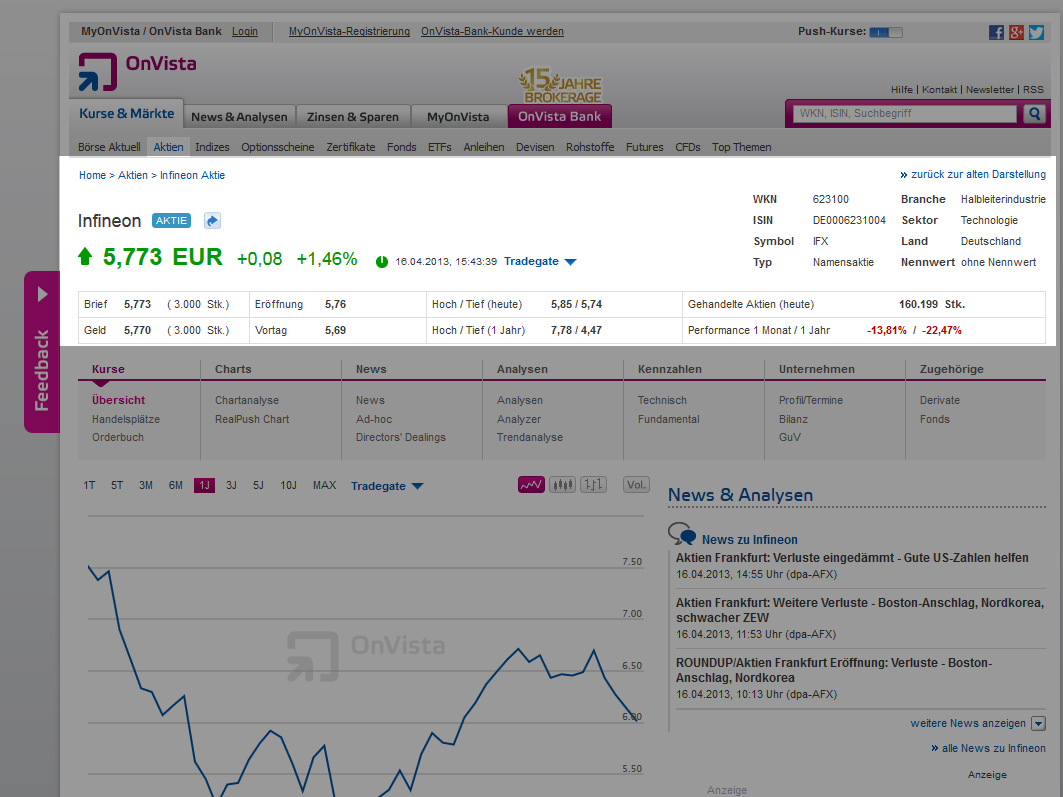Select Aktien in the submenu
The width and height of the screenshot is (1063, 797).
168,147
